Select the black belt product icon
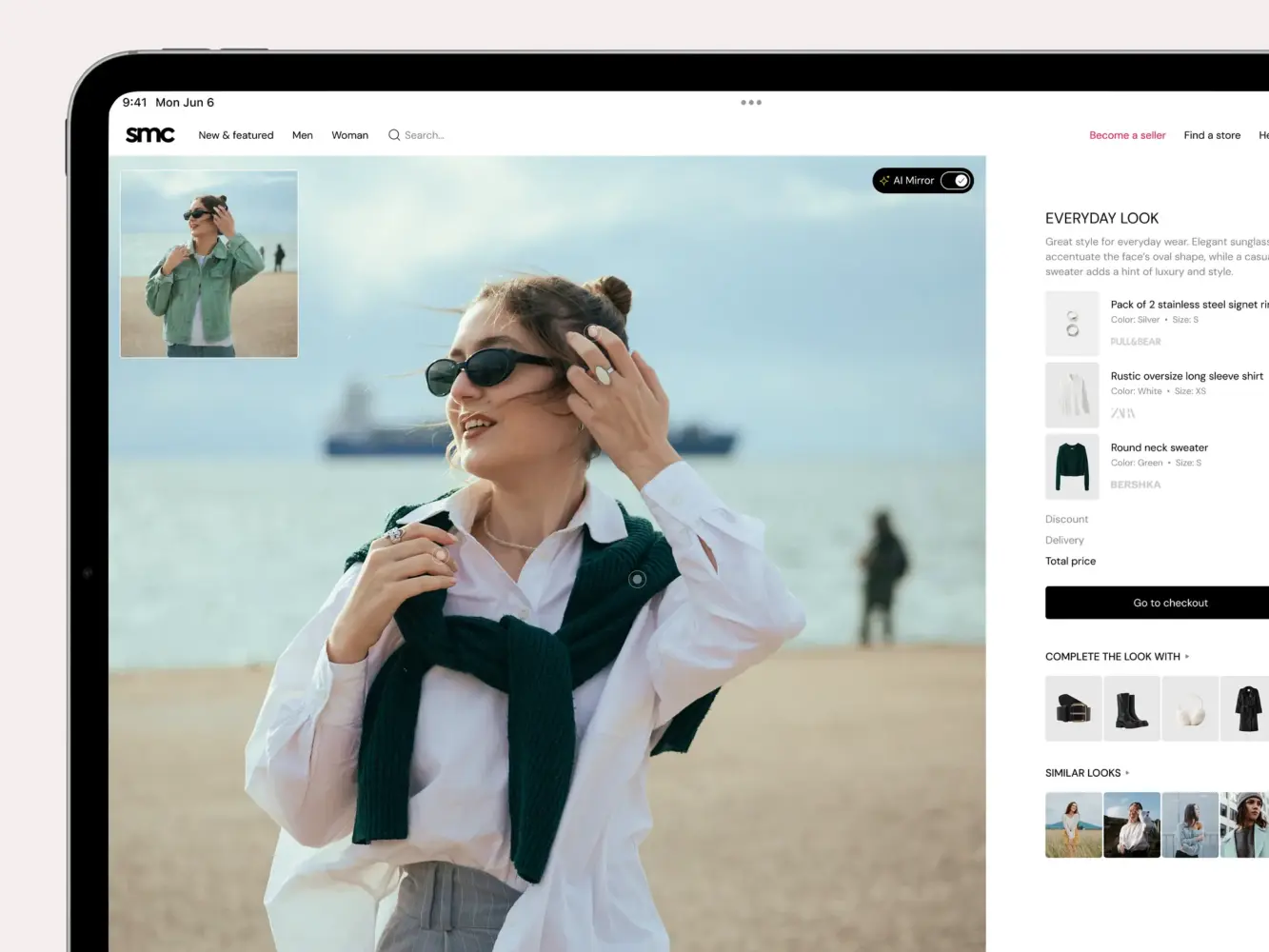 (x=1073, y=709)
